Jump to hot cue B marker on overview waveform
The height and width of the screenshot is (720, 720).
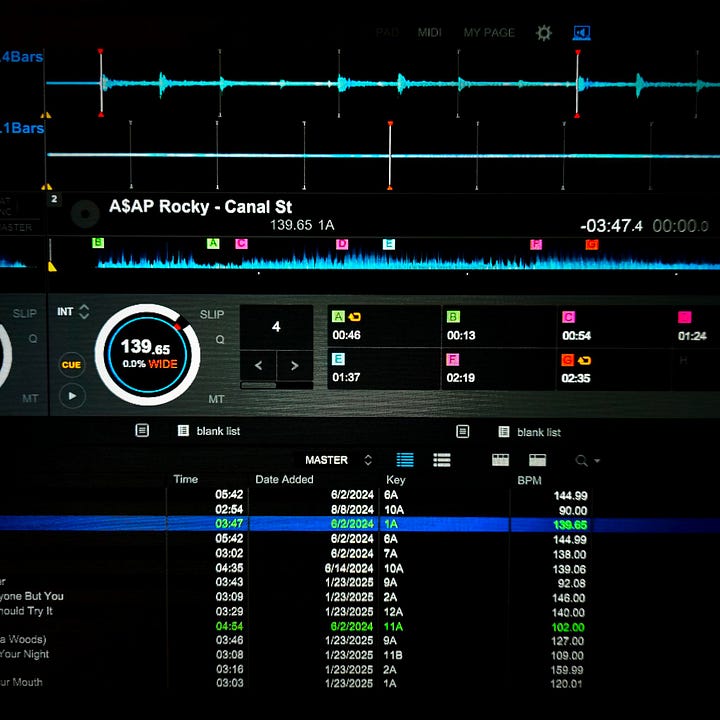(98, 242)
